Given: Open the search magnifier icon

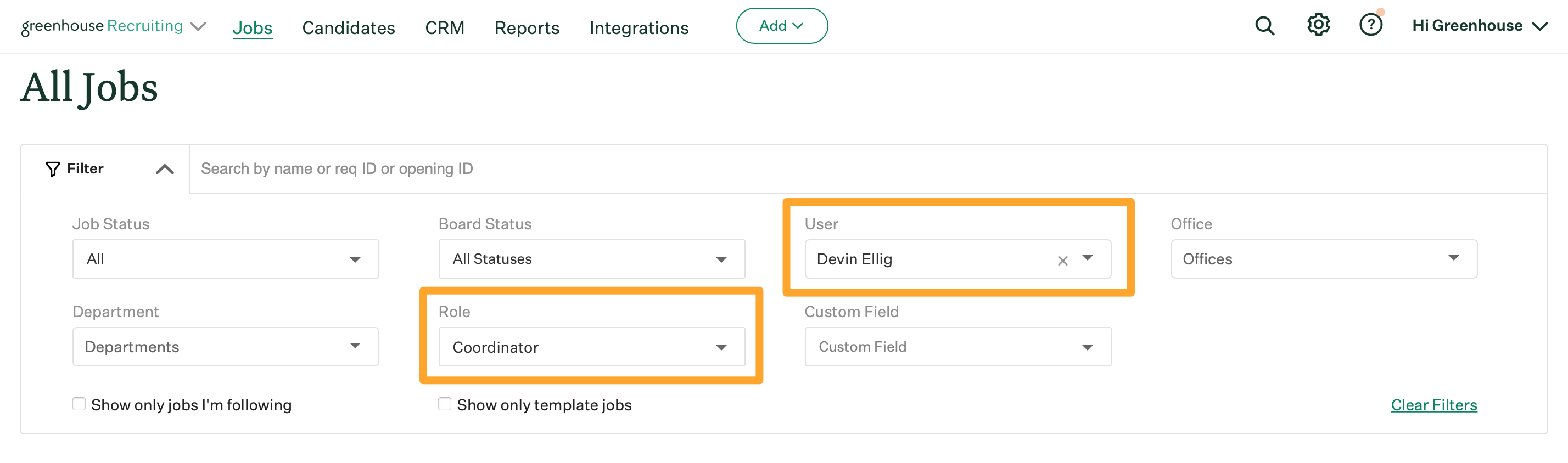Looking at the screenshot, I should [1264, 26].
